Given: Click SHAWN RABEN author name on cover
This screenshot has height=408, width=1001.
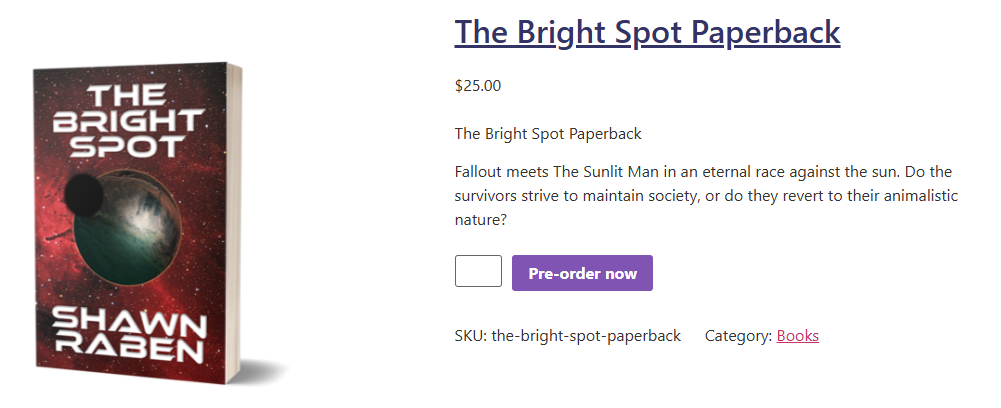Looking at the screenshot, I should [130, 335].
